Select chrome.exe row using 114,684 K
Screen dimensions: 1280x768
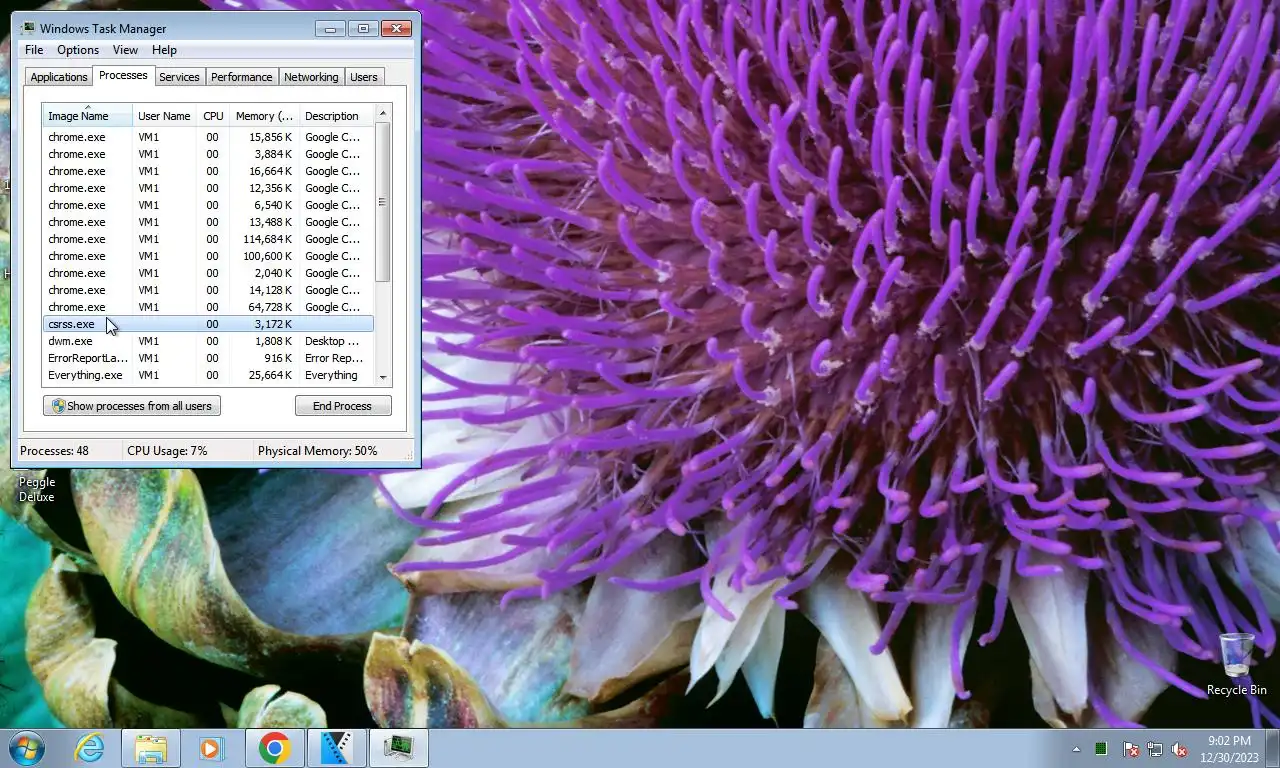click(208, 239)
